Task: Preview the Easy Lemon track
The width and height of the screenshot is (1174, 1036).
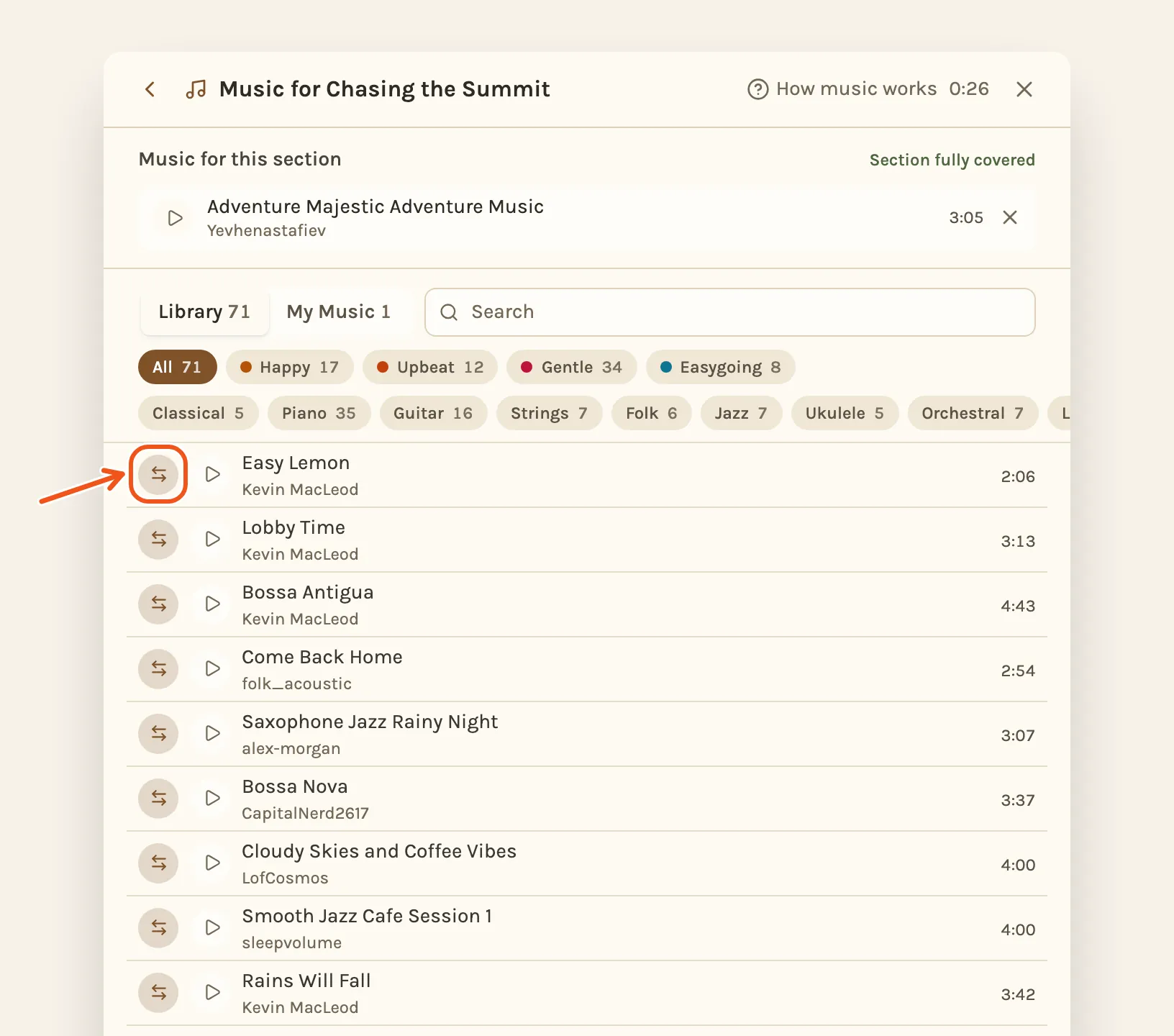Action: pyautogui.click(x=212, y=474)
